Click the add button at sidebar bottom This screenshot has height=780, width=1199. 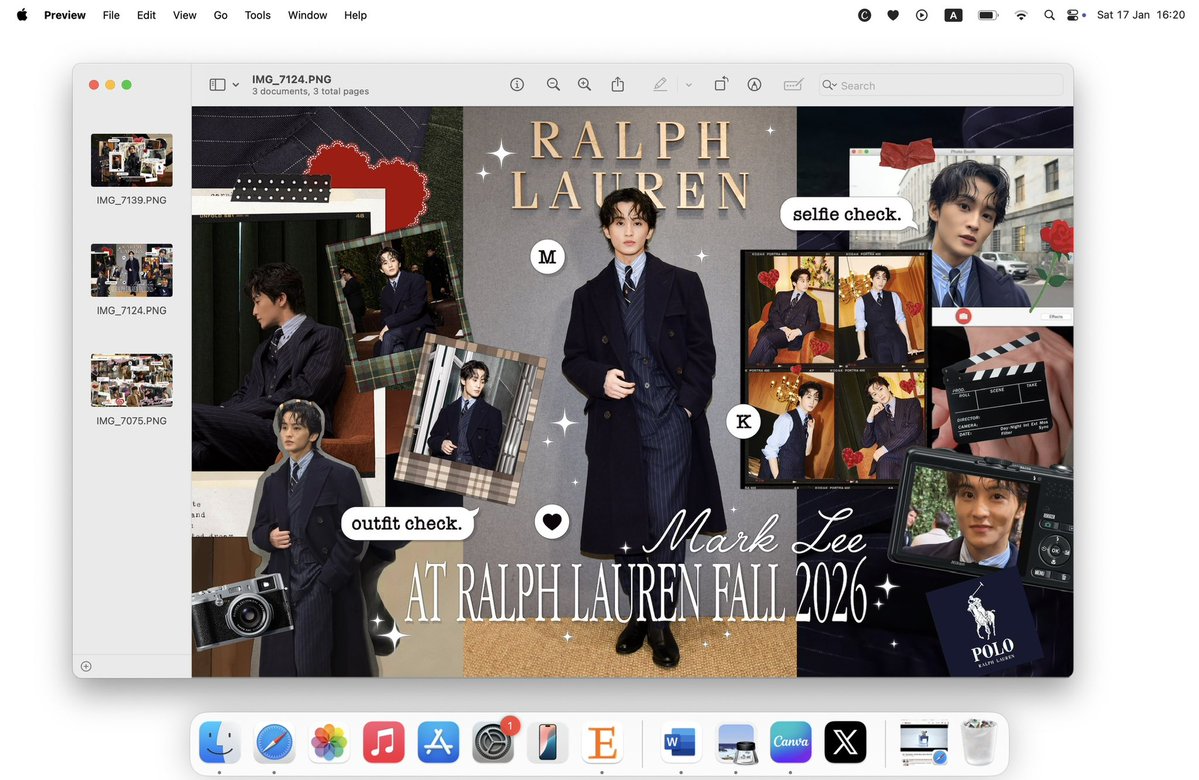pos(86,666)
